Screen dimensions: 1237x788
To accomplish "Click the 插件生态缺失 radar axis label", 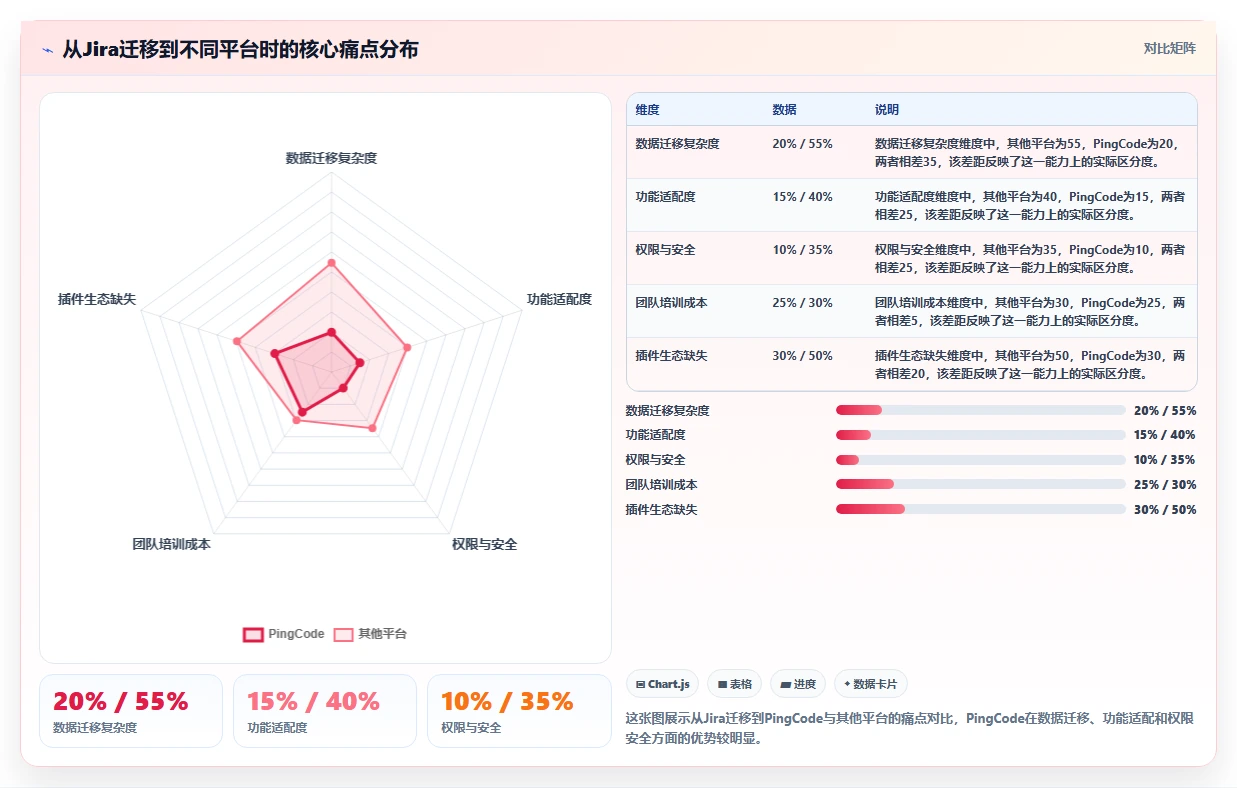I will pos(97,299).
